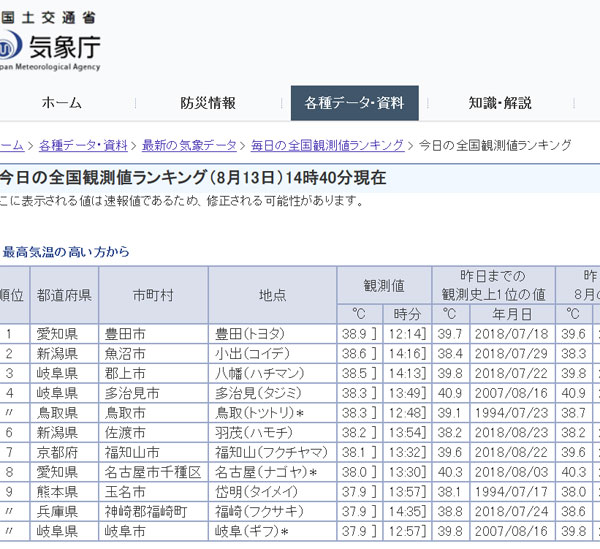Screen dimensions: 600x549
Task: Click the 38.6 observed temperature value
Action: 360,354
